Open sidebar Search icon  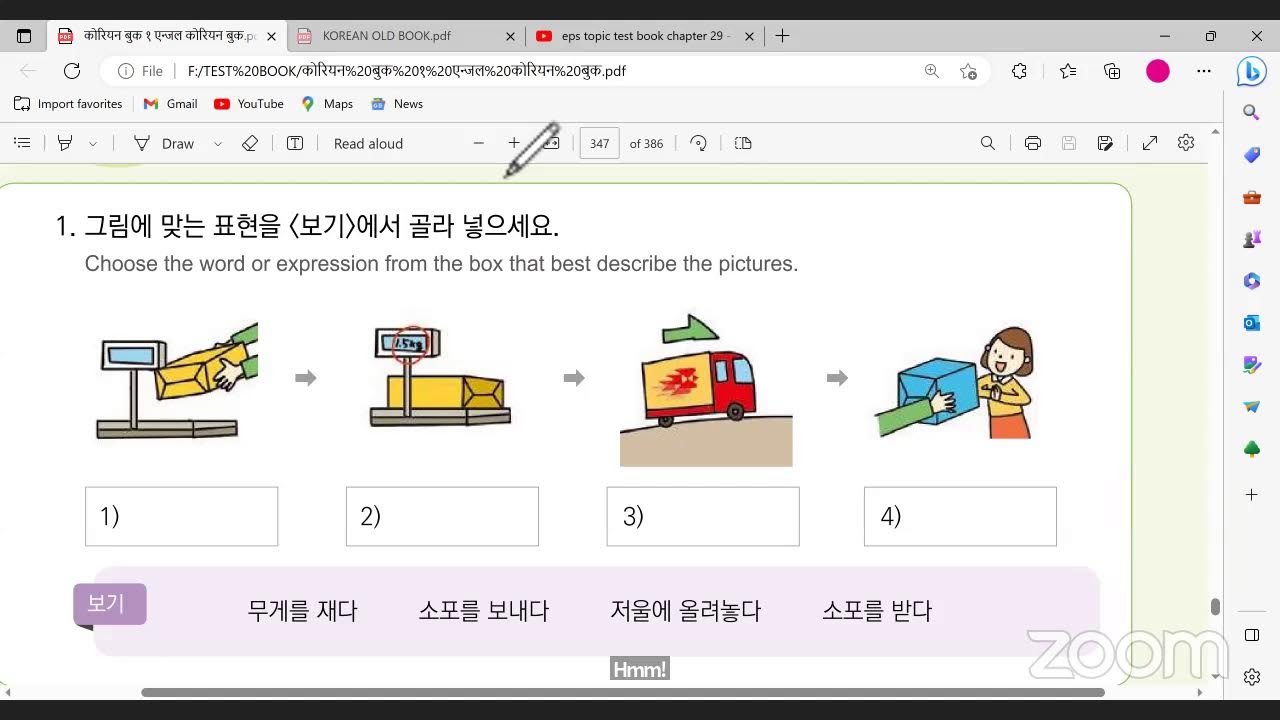1252,112
